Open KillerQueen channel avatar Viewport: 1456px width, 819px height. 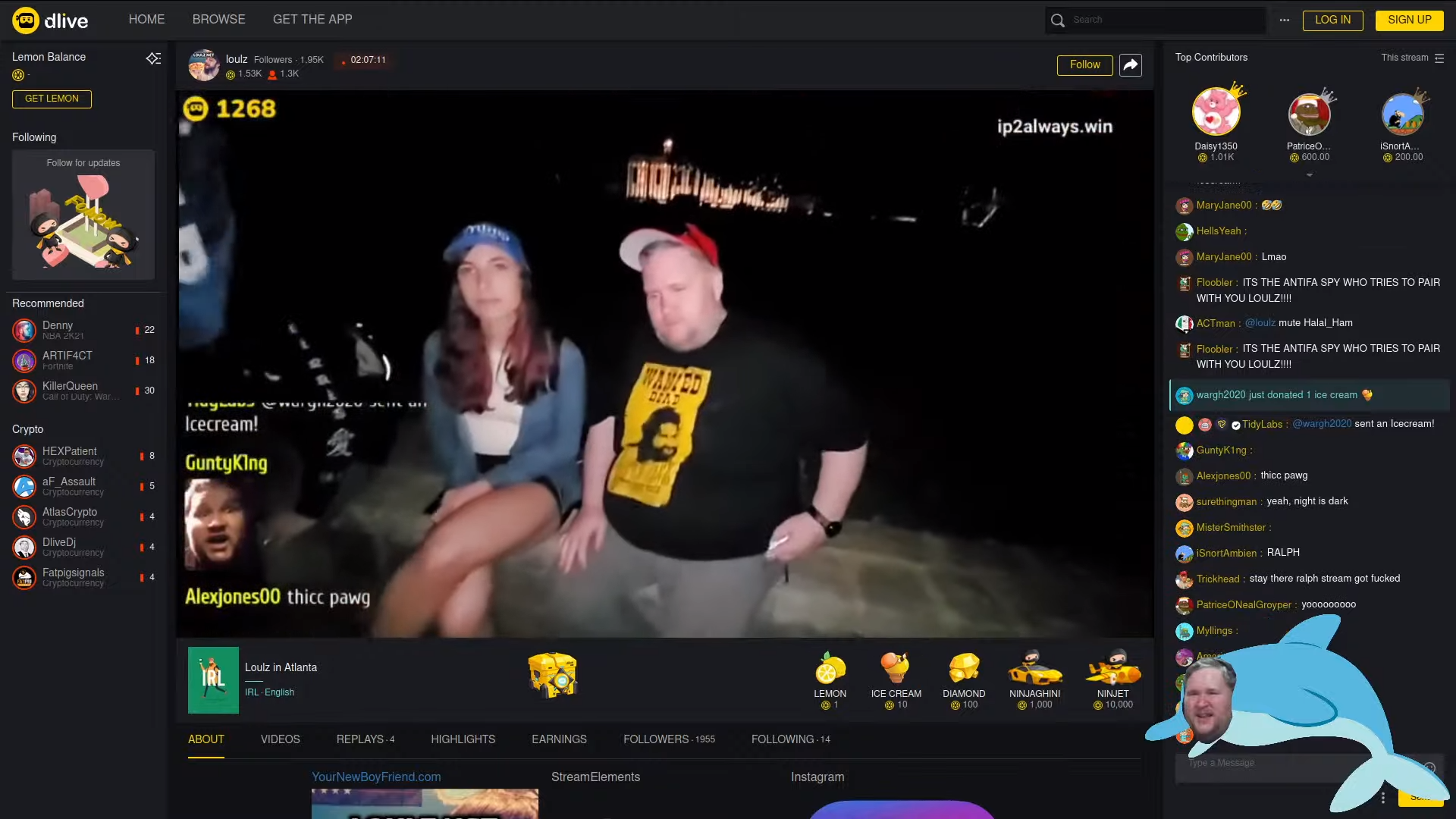pyautogui.click(x=24, y=391)
